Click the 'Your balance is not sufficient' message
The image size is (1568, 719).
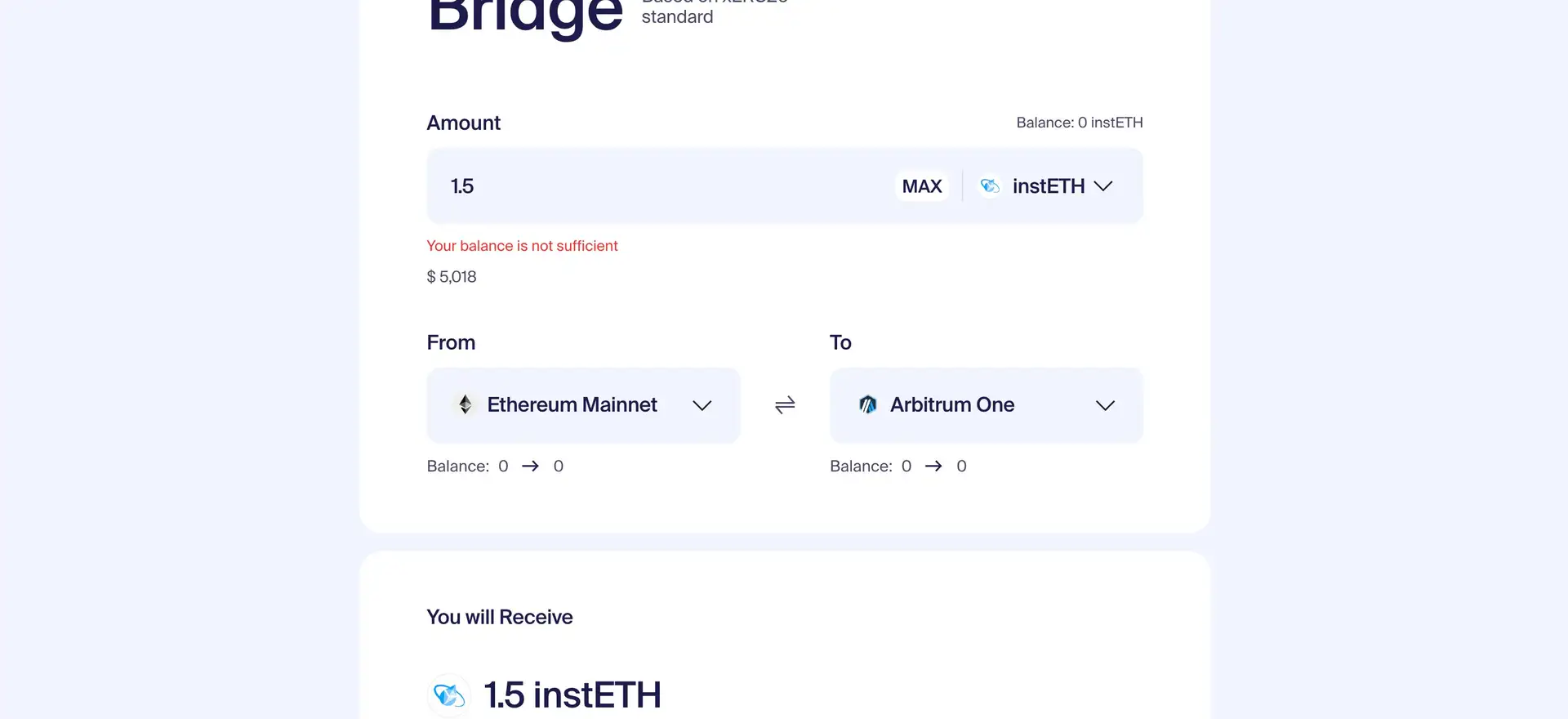[522, 246]
